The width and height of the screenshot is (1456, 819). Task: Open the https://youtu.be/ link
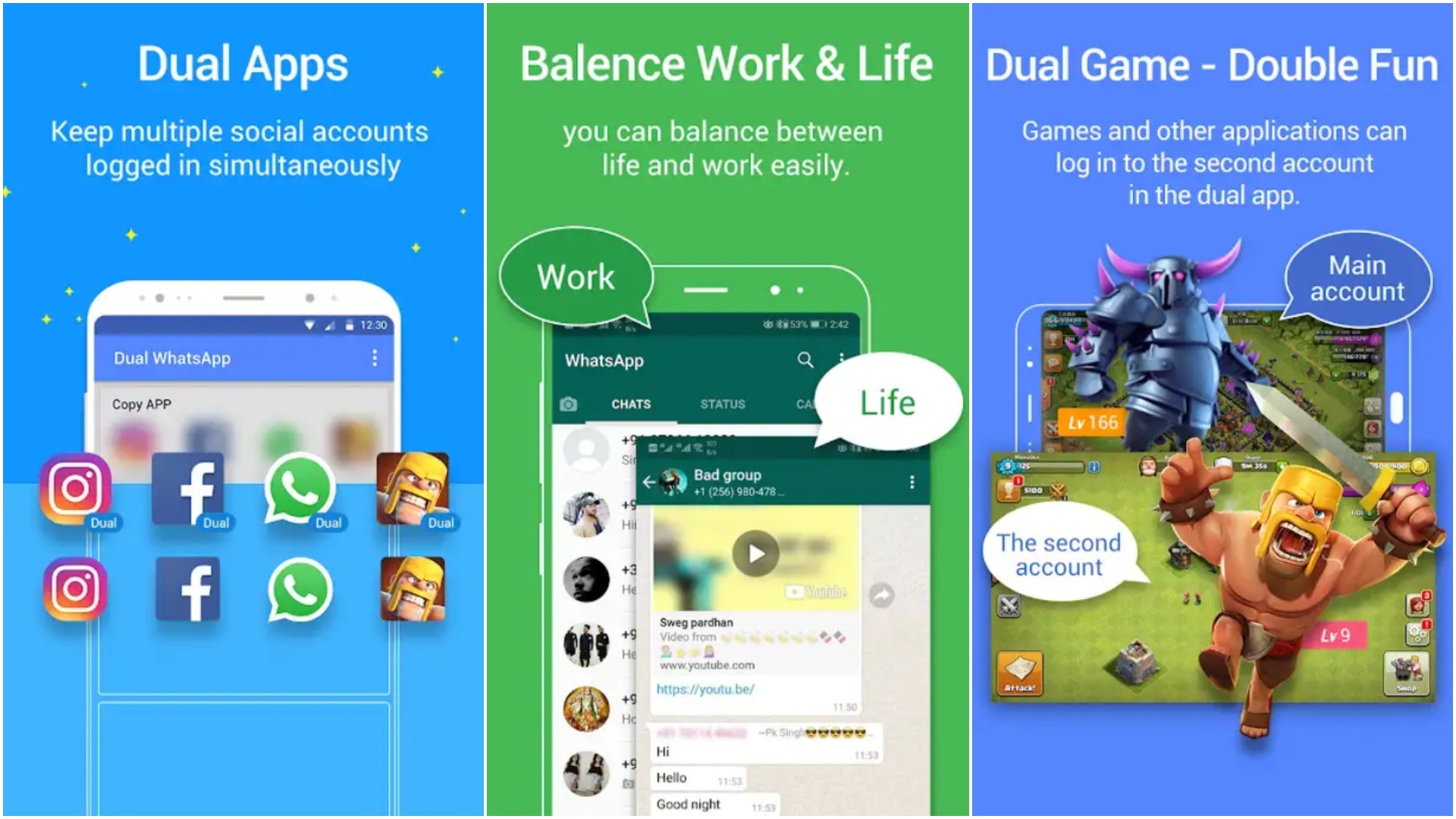(705, 689)
